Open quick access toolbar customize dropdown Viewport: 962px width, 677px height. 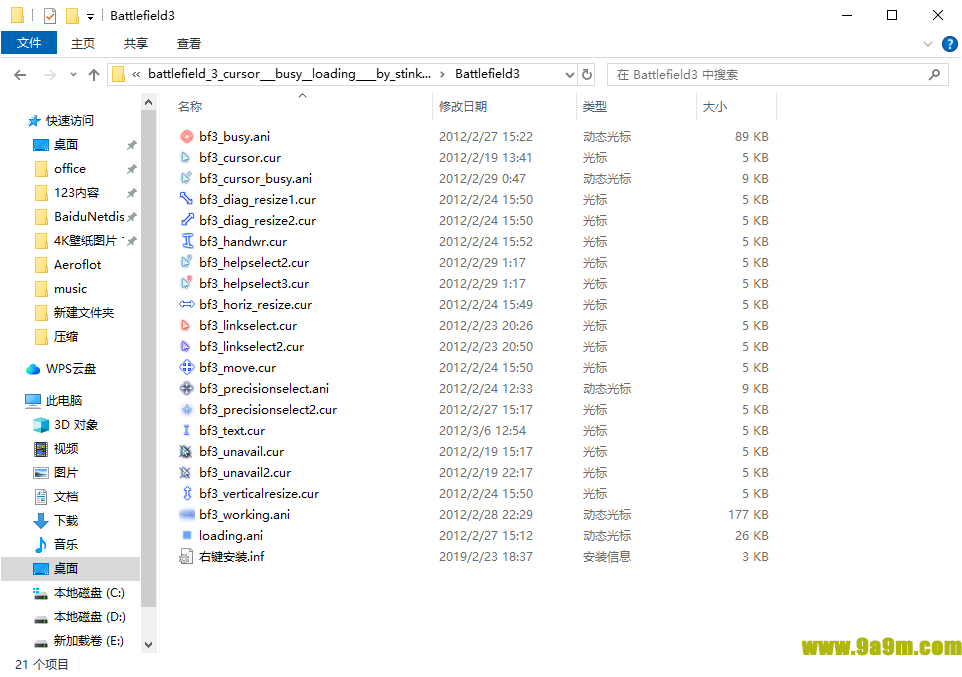pyautogui.click(x=90, y=17)
